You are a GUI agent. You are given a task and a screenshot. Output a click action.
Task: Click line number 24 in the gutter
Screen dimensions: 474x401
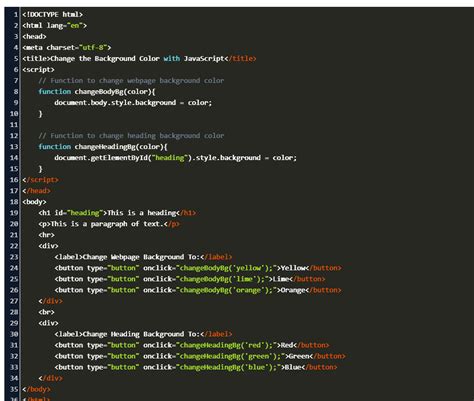[x=14, y=268]
